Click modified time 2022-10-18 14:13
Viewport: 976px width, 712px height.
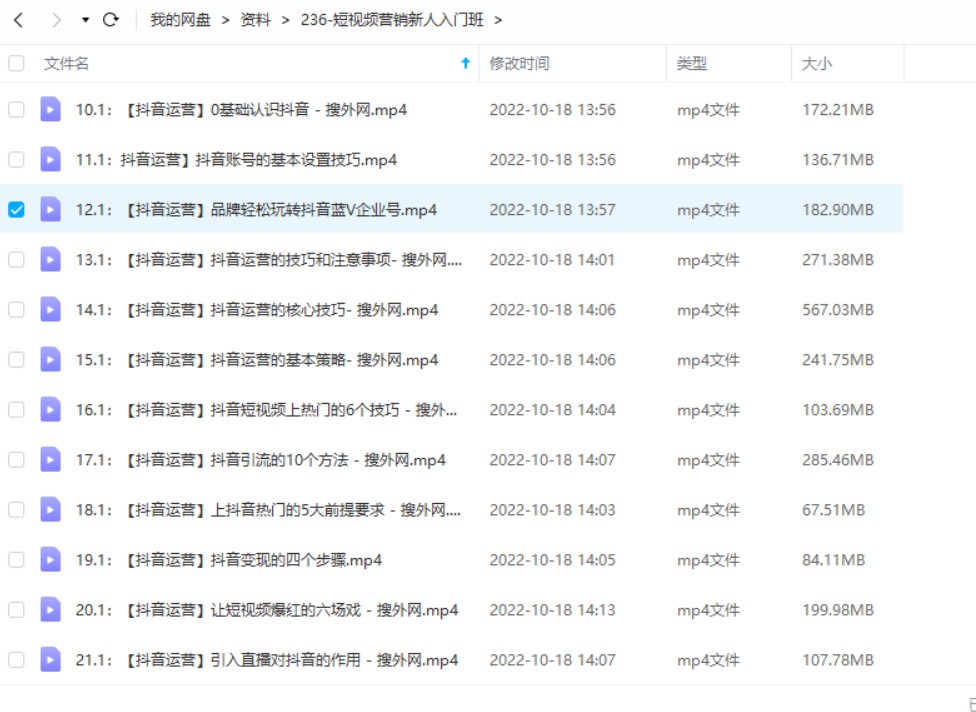click(553, 610)
